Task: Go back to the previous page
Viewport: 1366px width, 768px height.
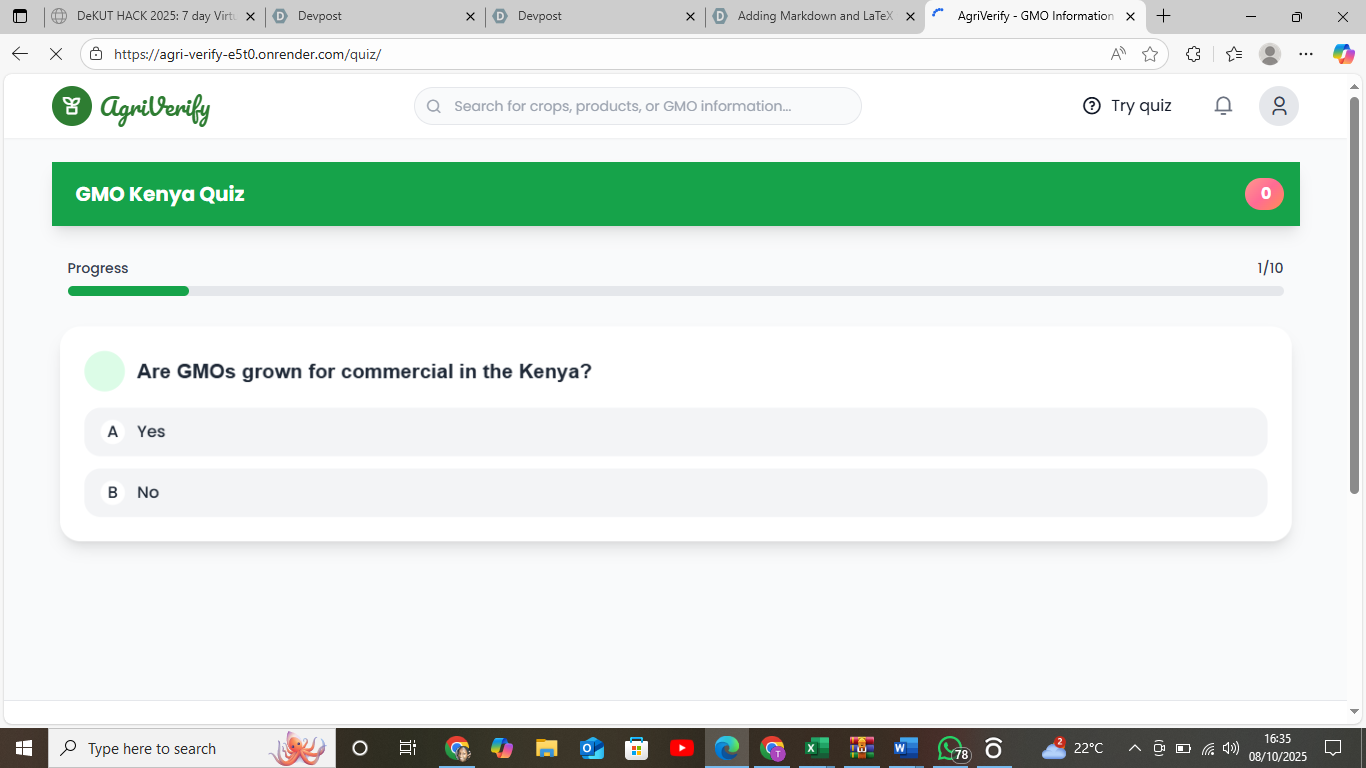Action: tap(20, 54)
